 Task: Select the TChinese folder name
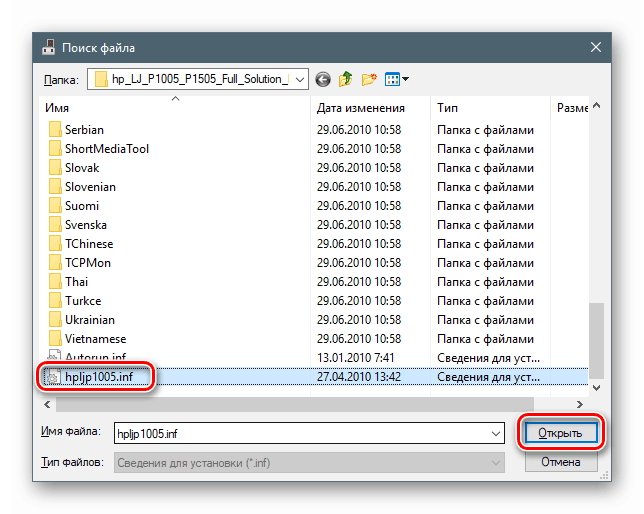[x=89, y=244]
